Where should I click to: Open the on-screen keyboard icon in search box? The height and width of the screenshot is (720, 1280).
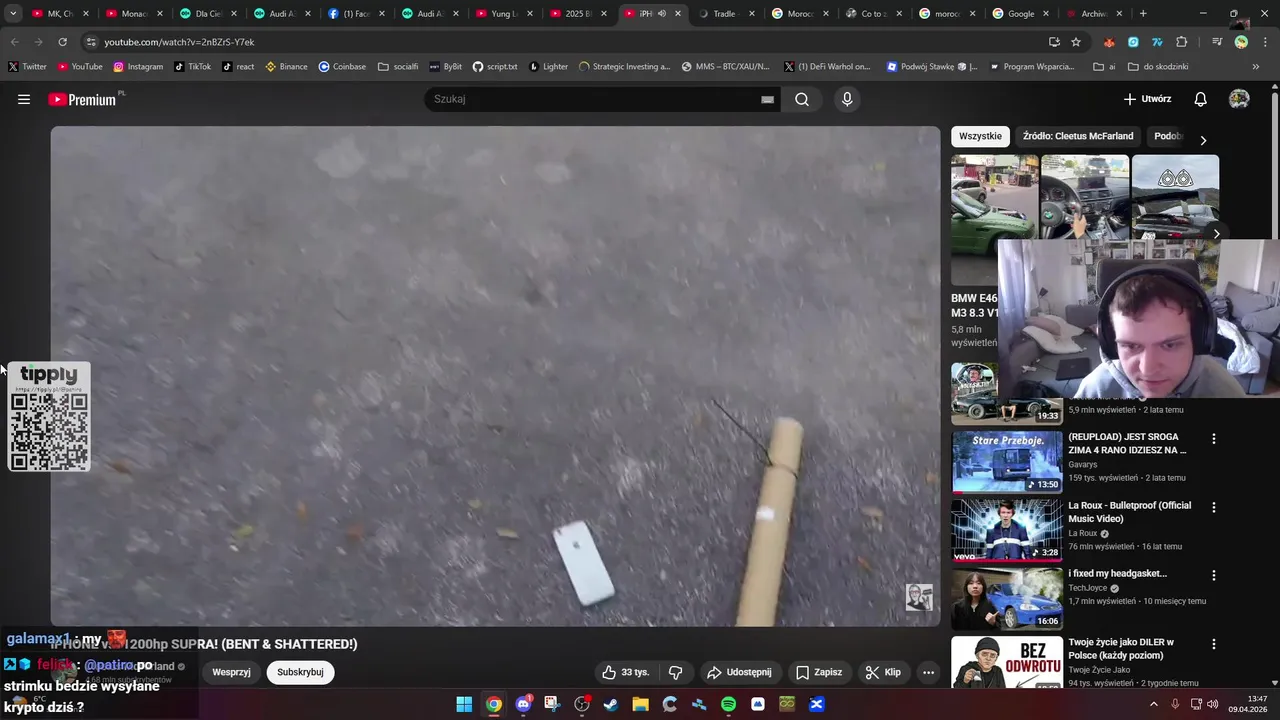767,99
